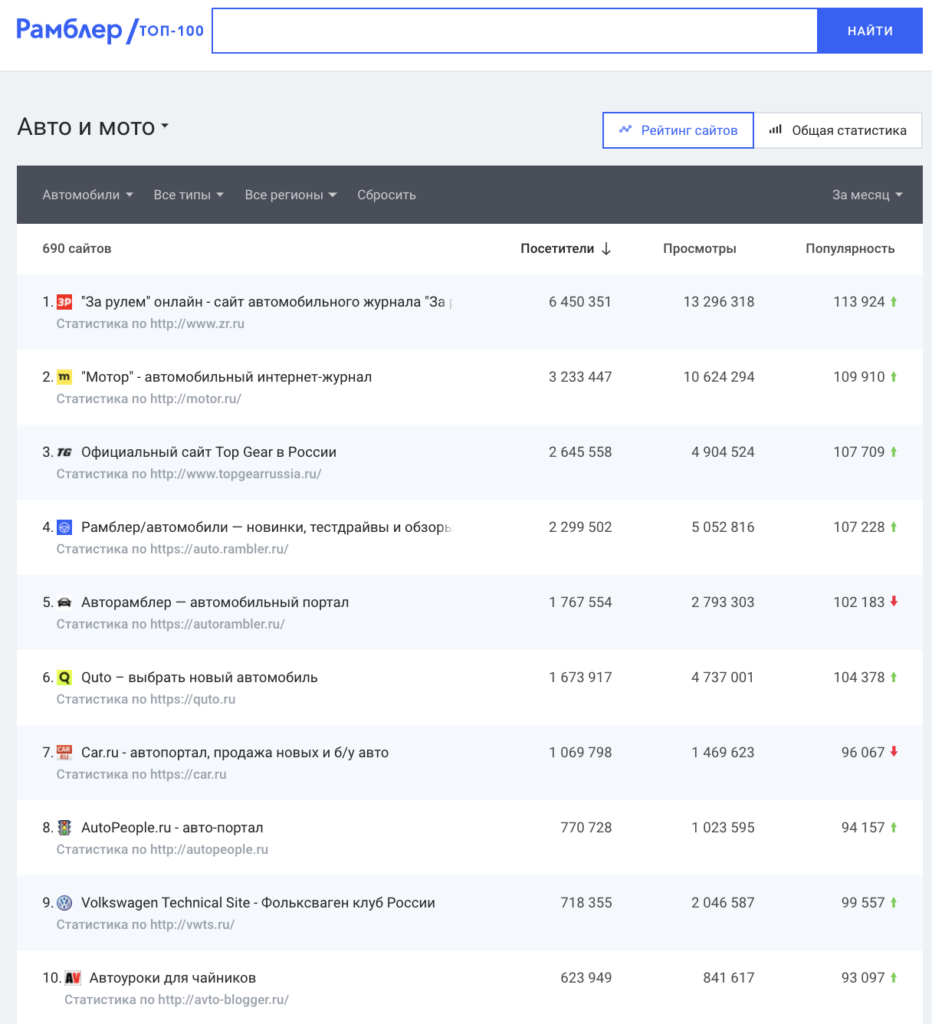Click green up arrow next to 104 378
The width and height of the screenshot is (932, 1024).
click(x=893, y=677)
